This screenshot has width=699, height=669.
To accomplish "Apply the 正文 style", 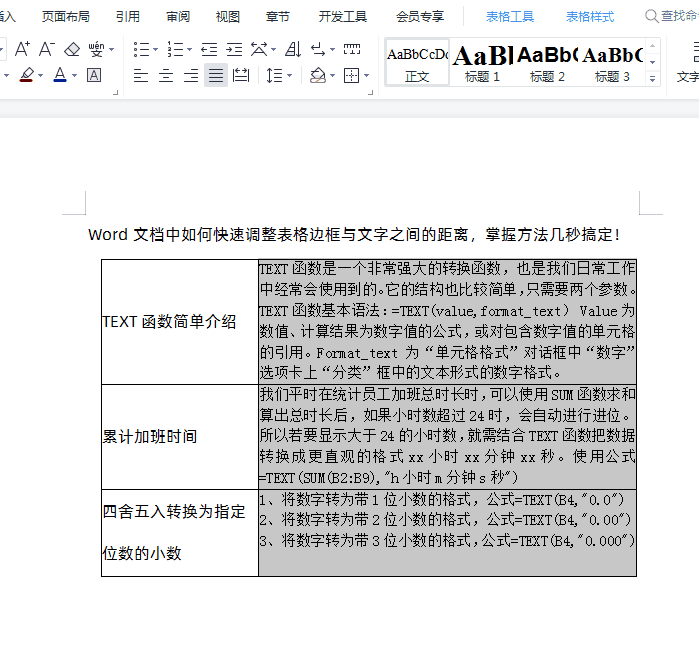I will (417, 62).
